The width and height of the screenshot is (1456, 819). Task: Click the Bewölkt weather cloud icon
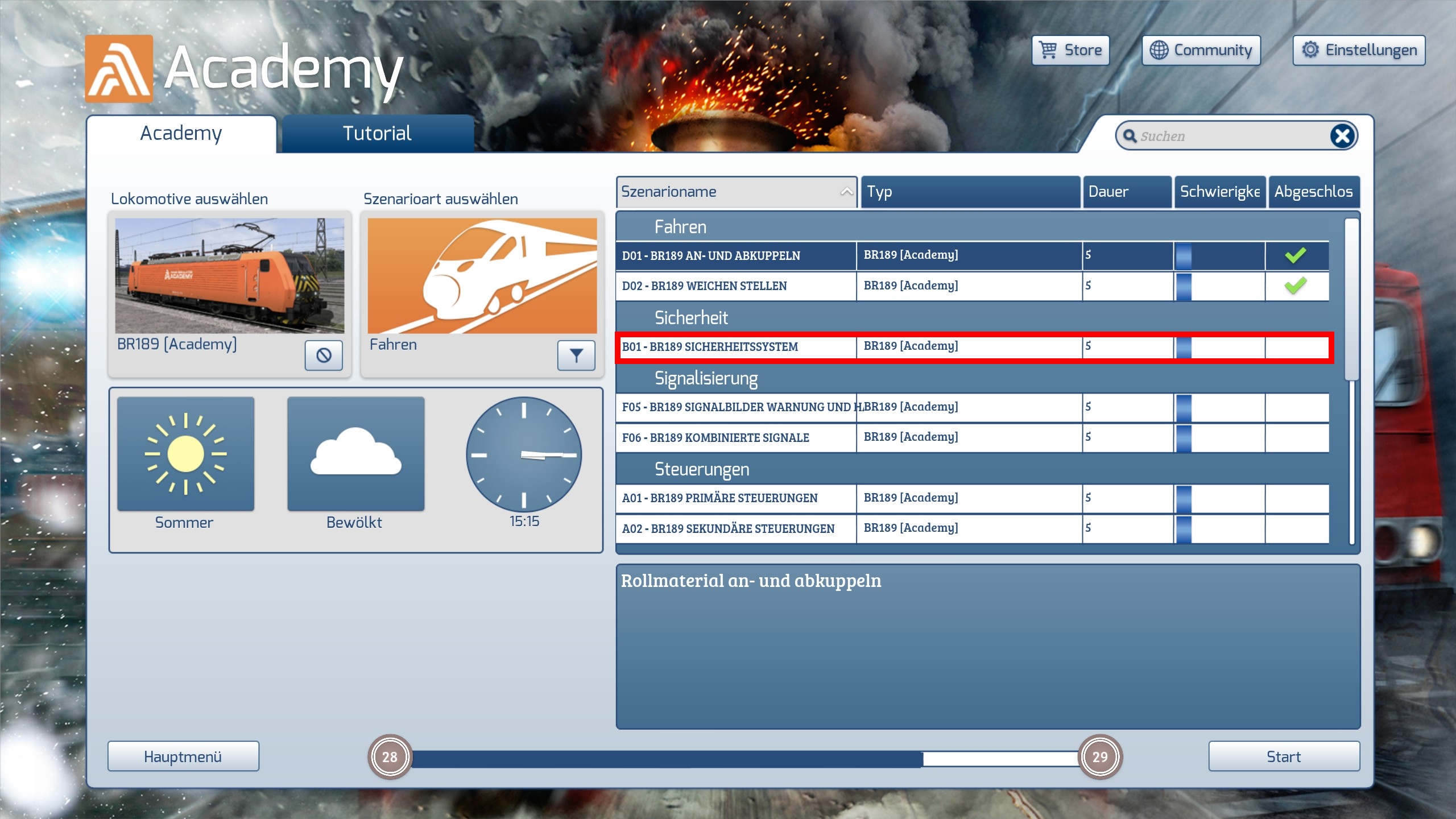click(355, 454)
